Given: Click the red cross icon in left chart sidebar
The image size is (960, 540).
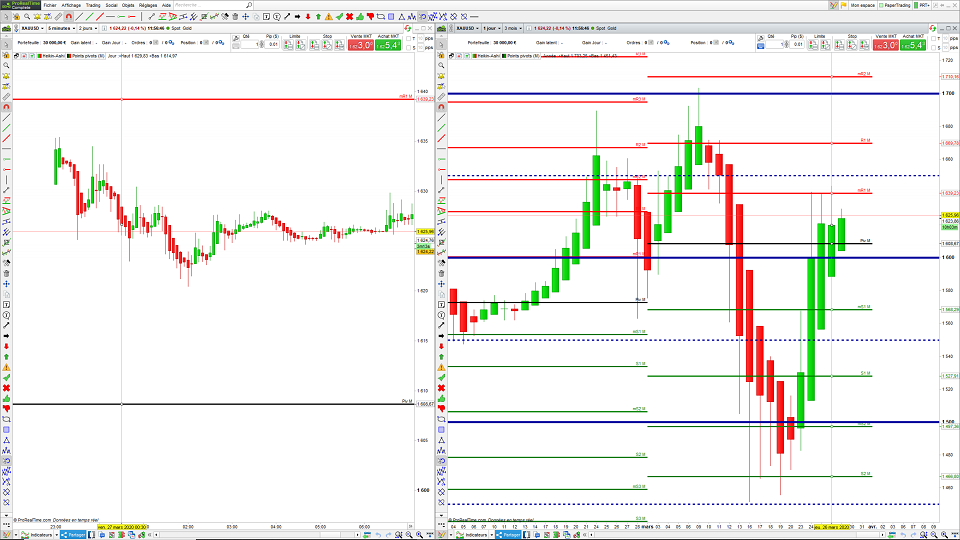Looking at the screenshot, I should (x=6, y=388).
